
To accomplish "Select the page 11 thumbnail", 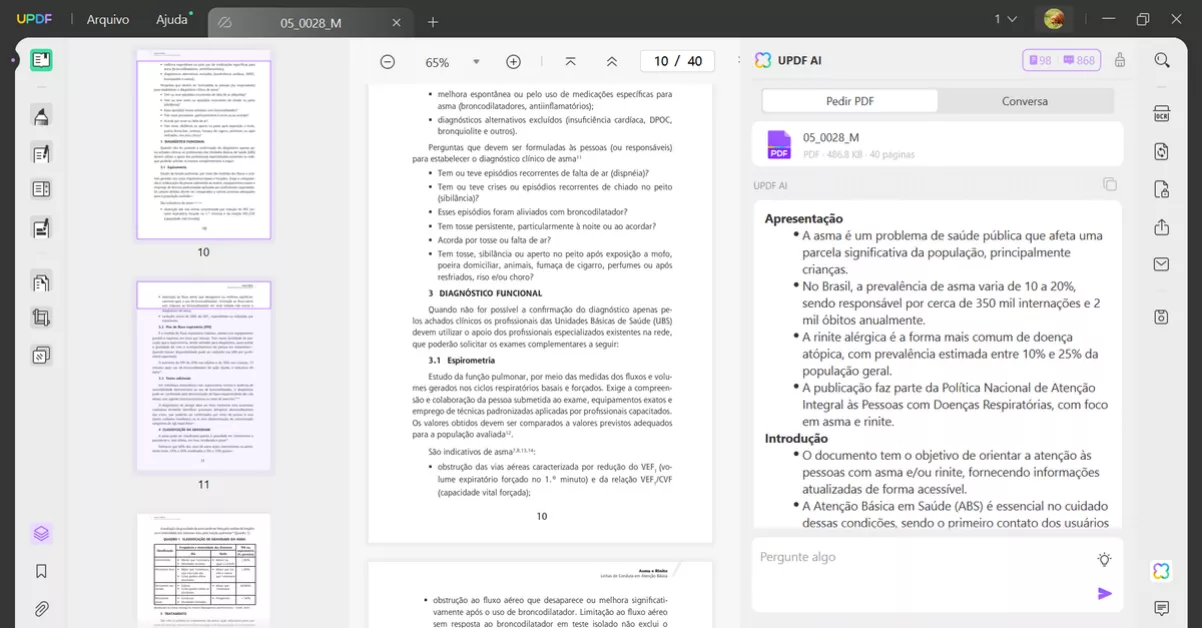I will coord(204,375).
